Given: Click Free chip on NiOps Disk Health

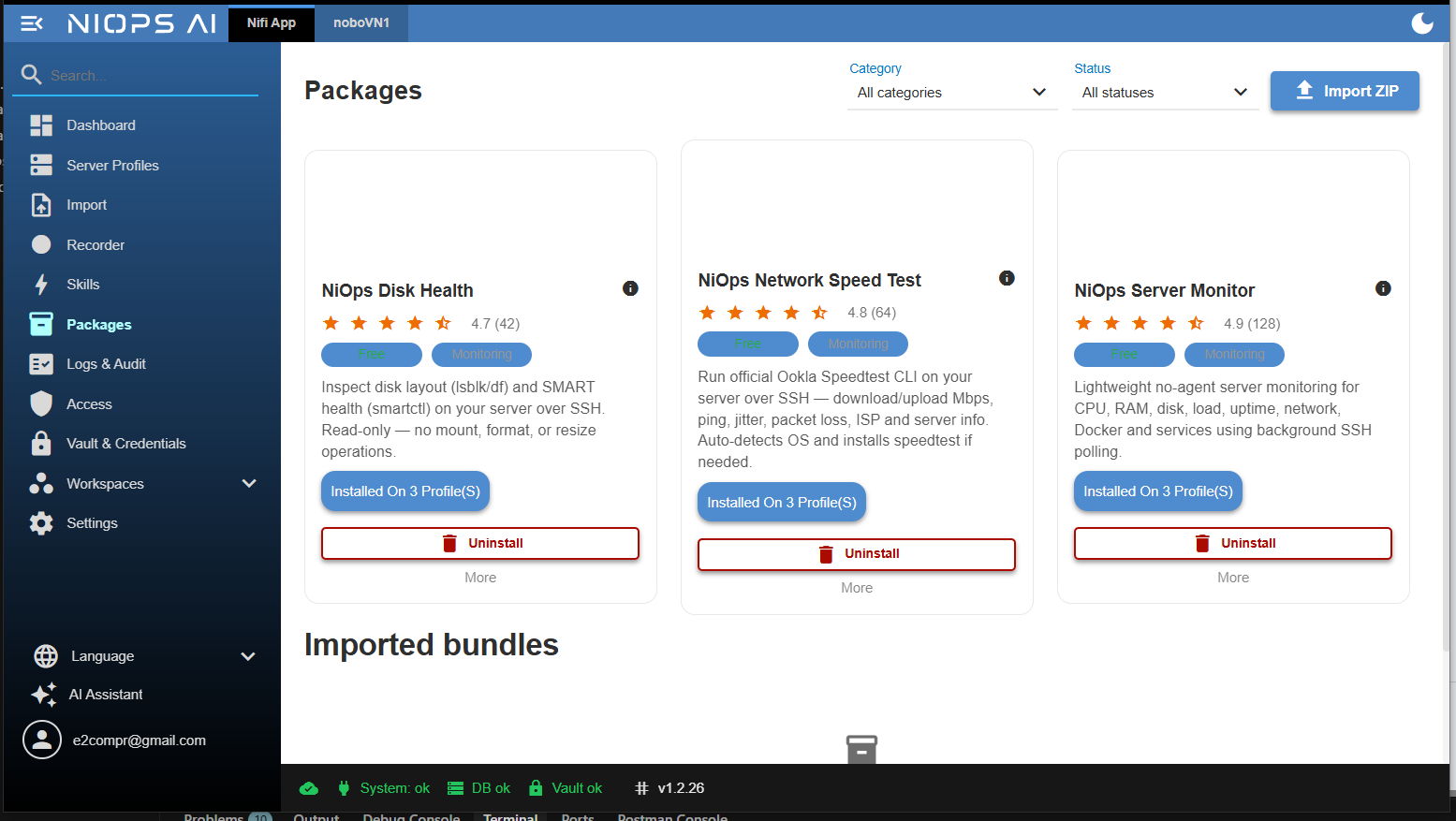Looking at the screenshot, I should [372, 355].
